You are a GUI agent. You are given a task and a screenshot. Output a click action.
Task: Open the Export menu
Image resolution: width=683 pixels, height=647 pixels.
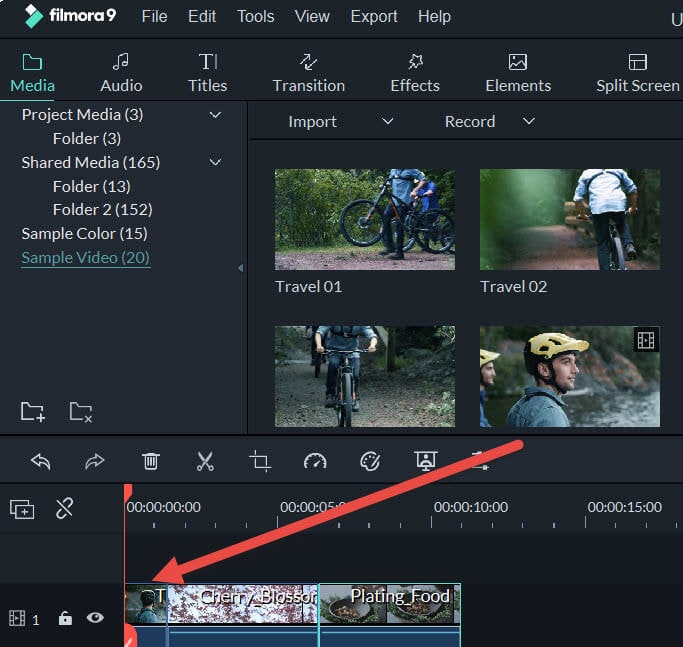373,17
